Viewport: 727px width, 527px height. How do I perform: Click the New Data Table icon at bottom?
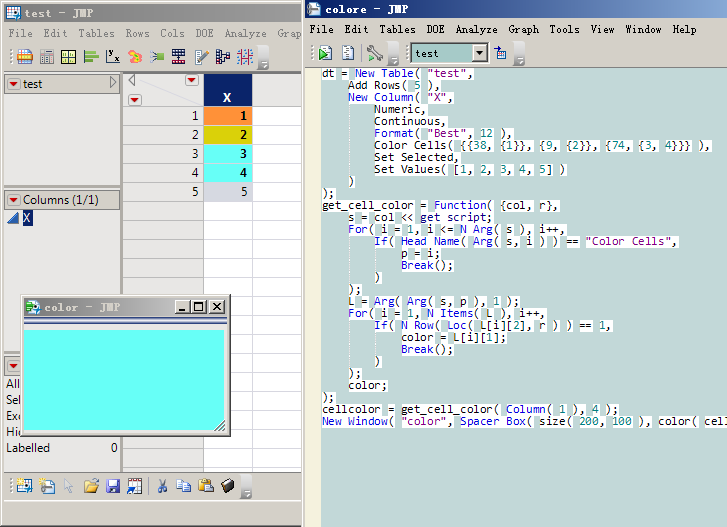click(x=23, y=486)
